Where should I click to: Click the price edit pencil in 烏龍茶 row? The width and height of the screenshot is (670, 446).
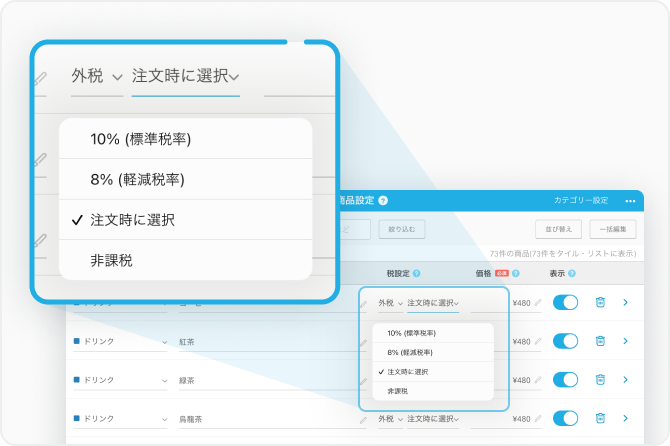pos(538,418)
